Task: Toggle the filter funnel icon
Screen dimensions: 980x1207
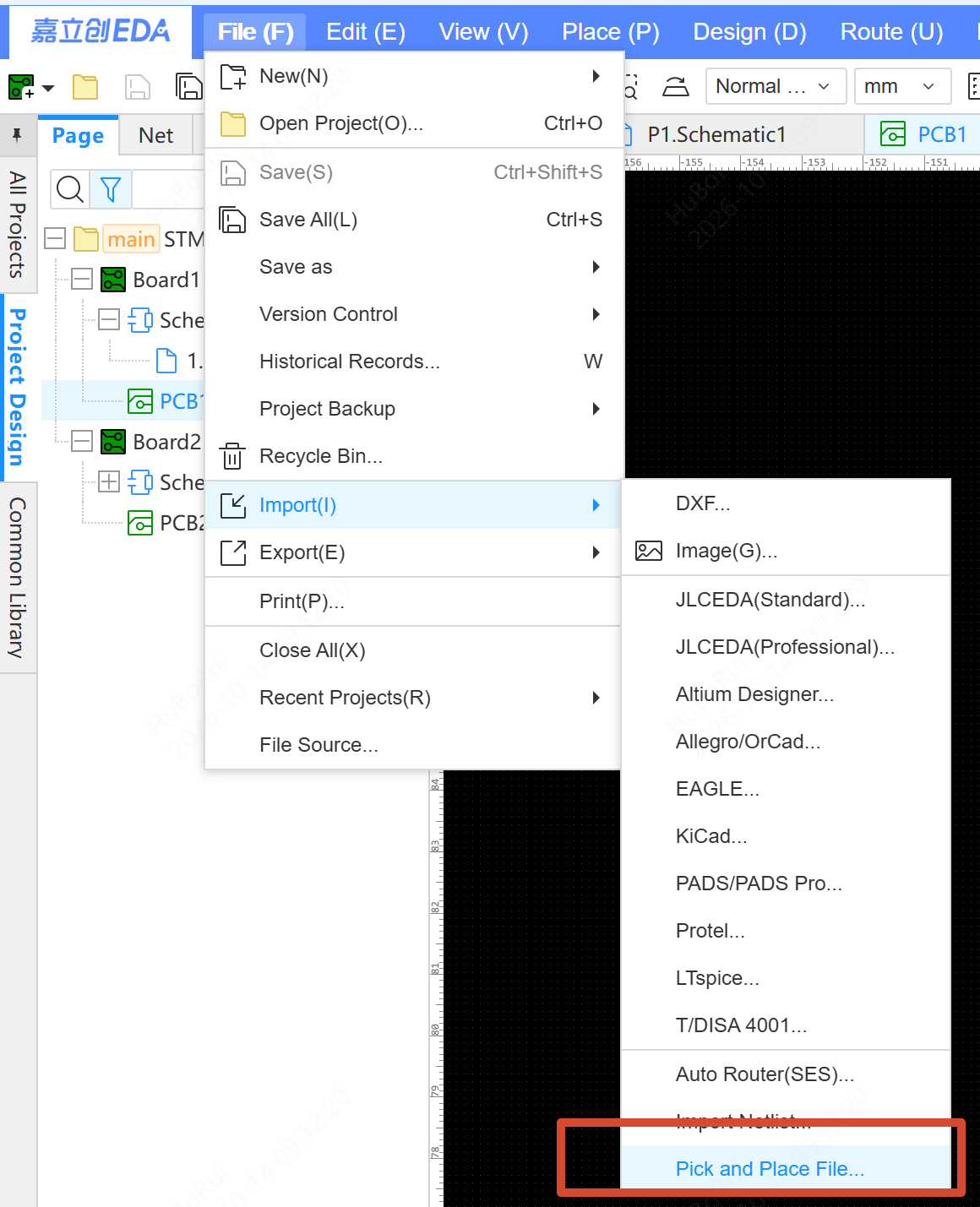Action: coord(111,189)
